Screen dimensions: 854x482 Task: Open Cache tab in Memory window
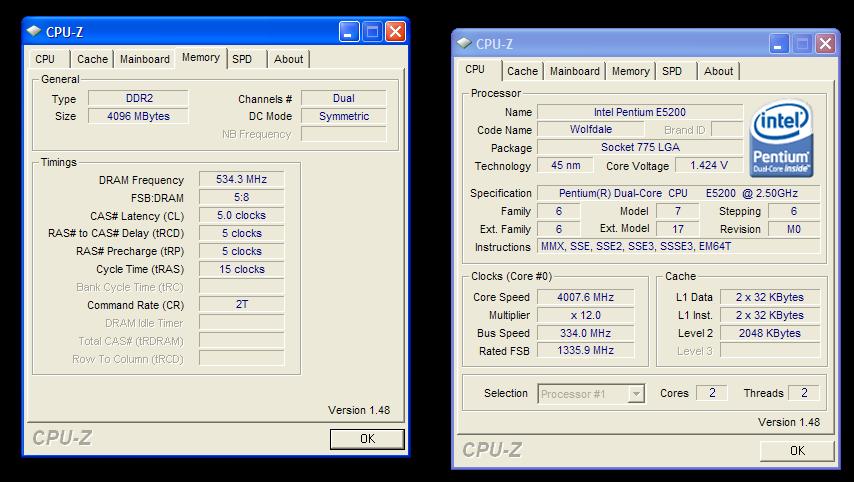coord(92,59)
